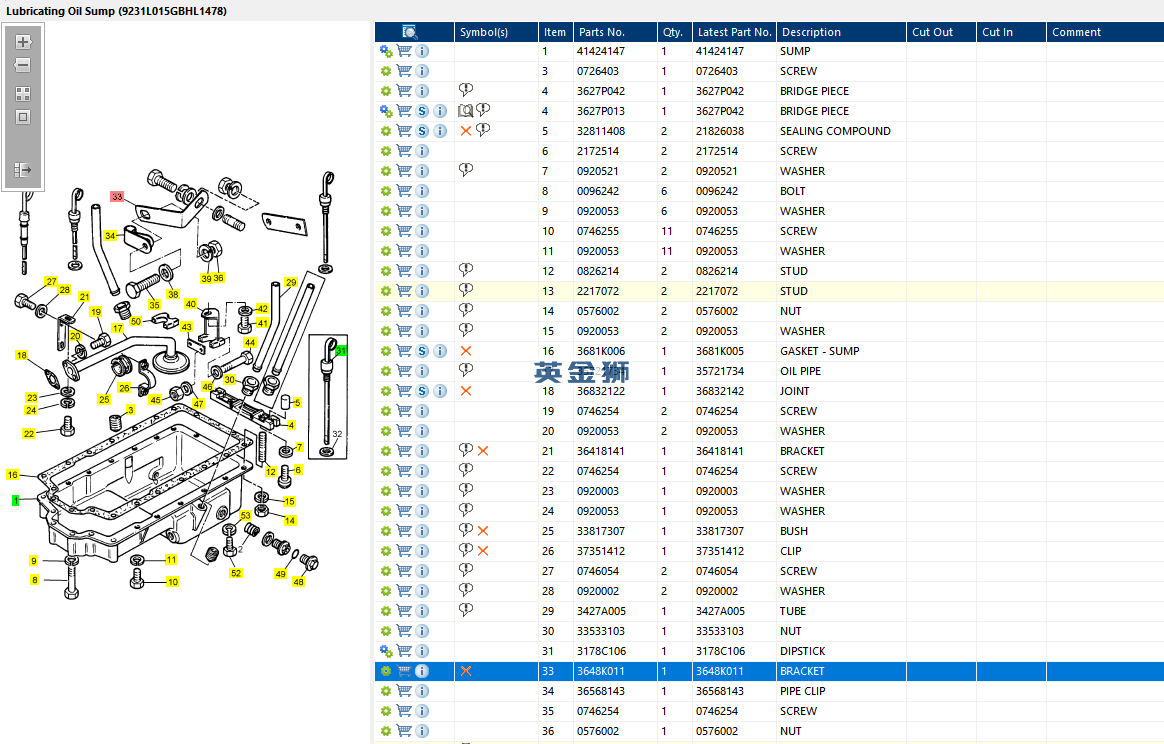Viewport: 1164px width, 744px height.
Task: Open info for SUMP 41424147
Action: (422, 51)
